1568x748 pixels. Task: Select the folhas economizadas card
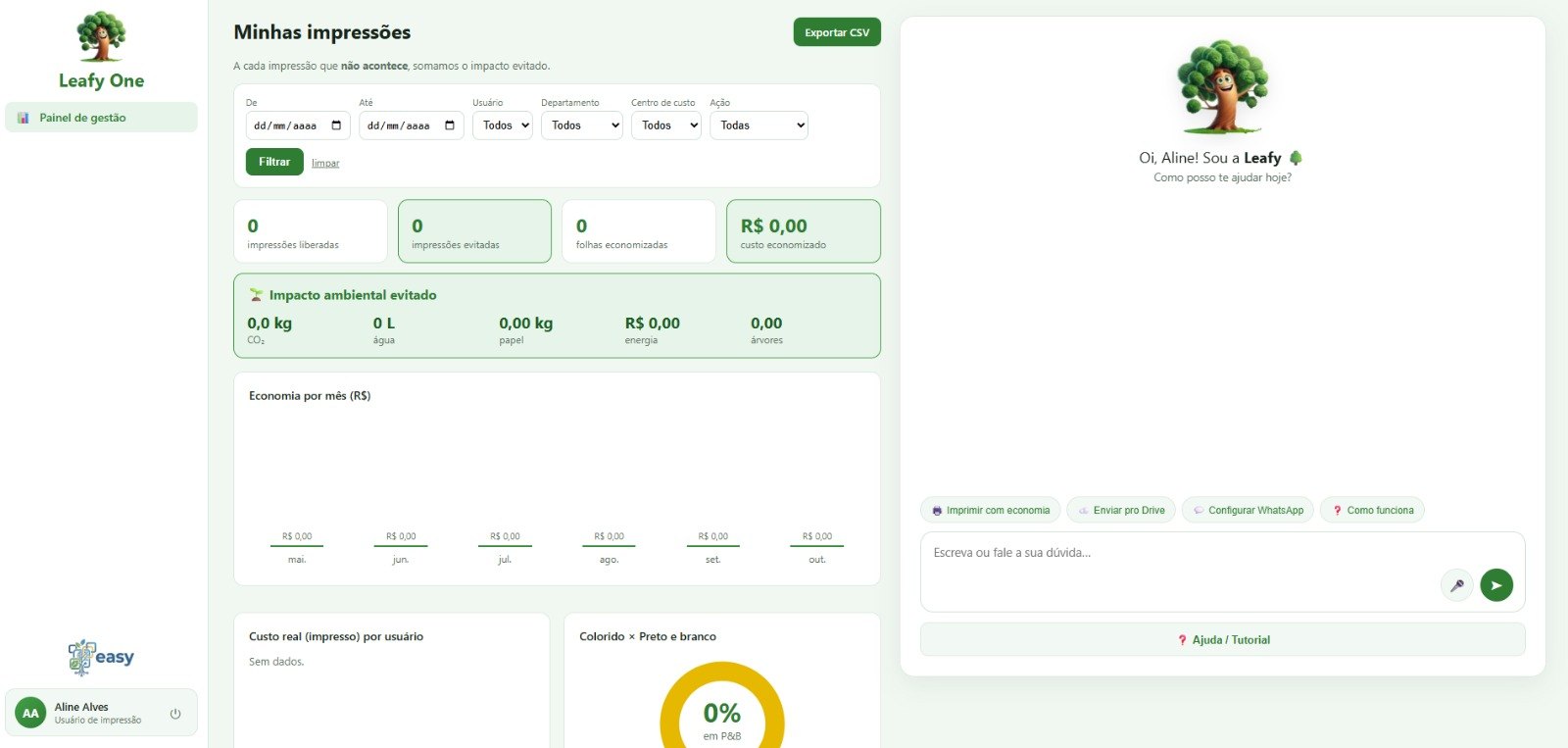point(639,231)
